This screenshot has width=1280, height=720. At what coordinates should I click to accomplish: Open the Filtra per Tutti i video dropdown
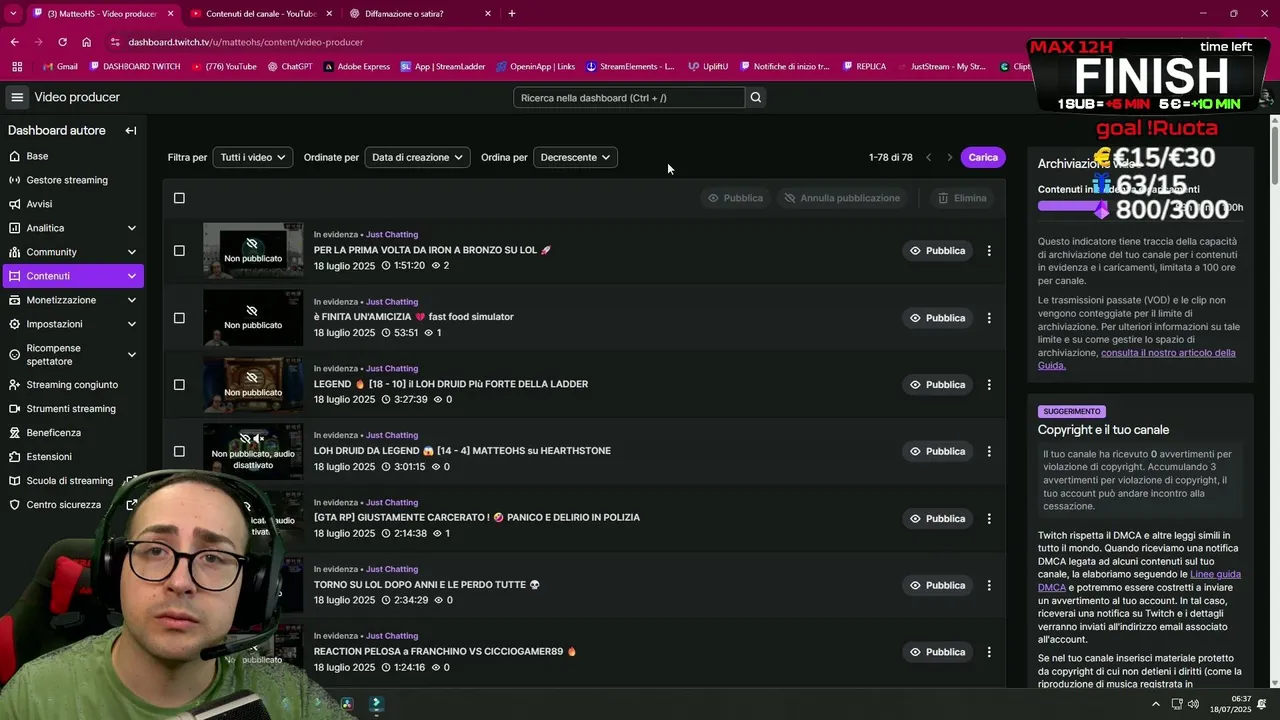(253, 157)
